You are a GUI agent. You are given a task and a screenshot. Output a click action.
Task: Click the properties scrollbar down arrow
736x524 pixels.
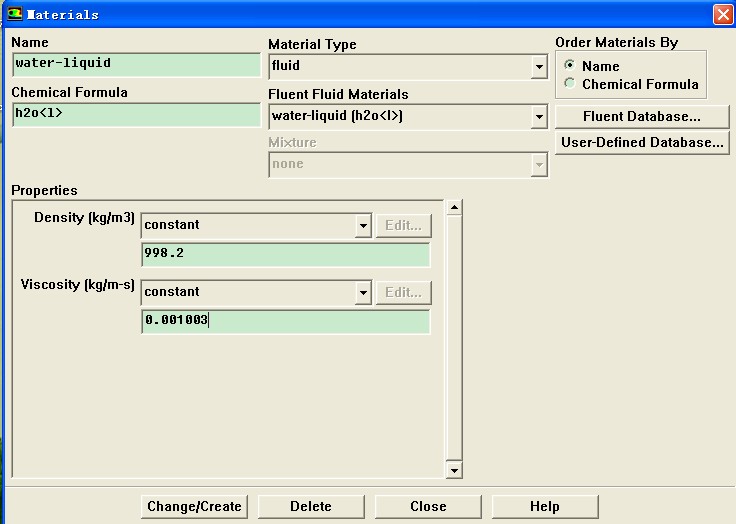point(454,470)
